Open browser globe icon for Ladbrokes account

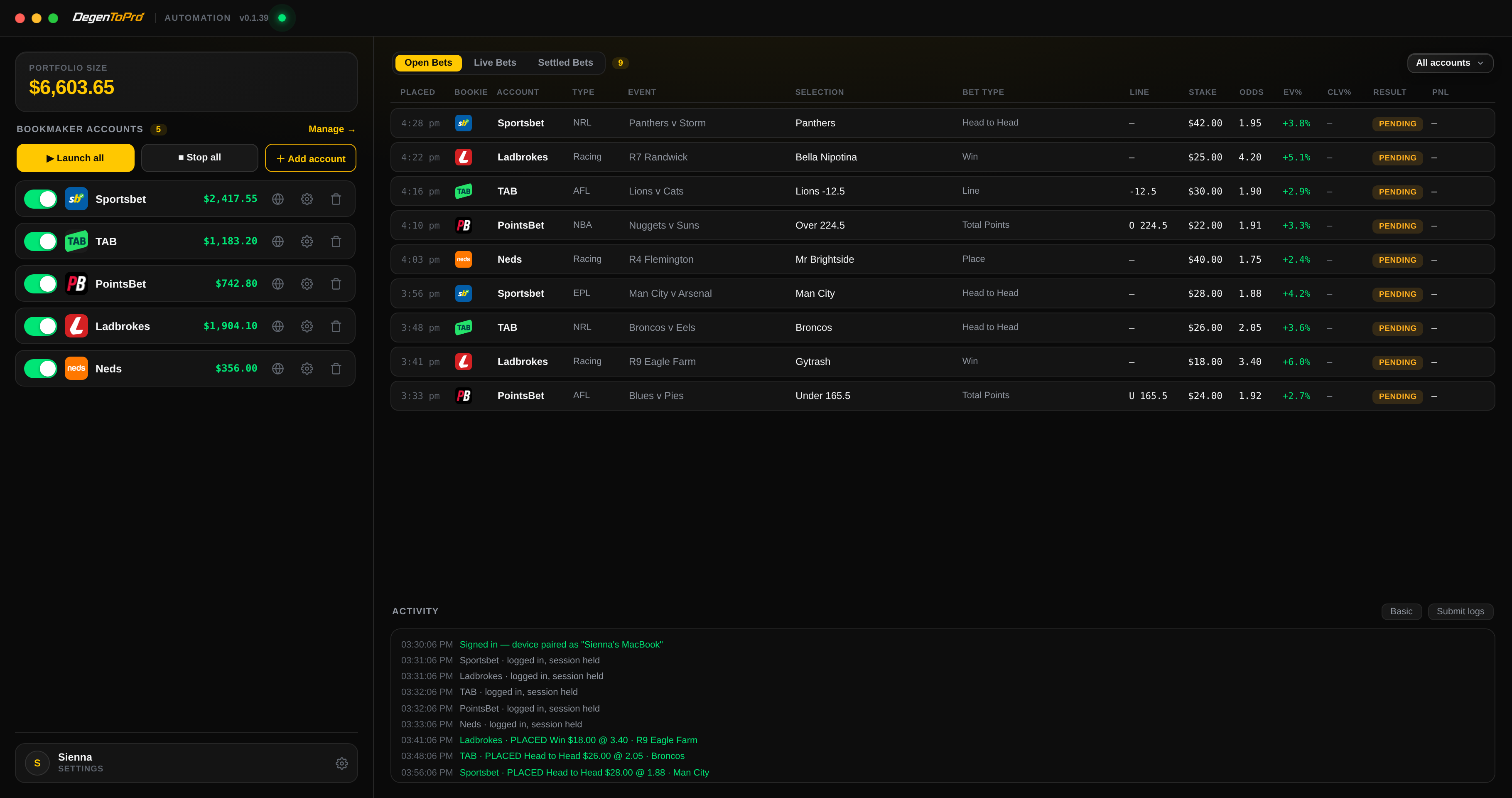click(277, 326)
